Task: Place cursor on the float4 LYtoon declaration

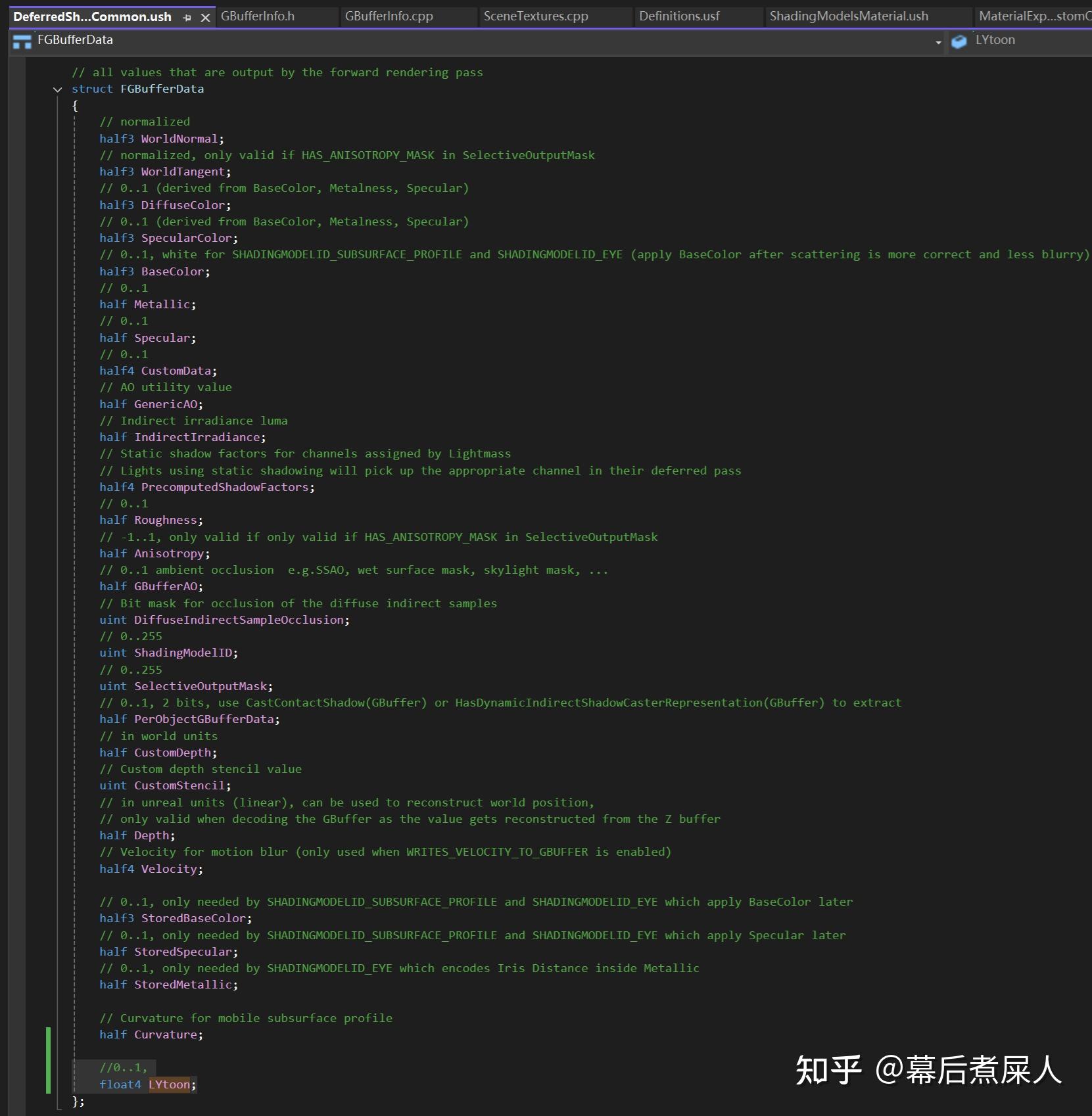Action: [x=145, y=1084]
